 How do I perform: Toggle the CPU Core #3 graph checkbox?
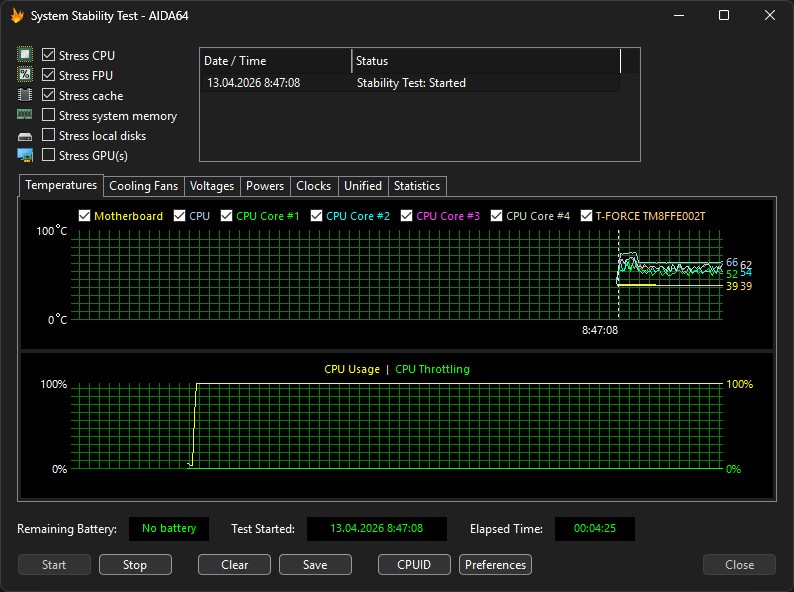[x=406, y=216]
